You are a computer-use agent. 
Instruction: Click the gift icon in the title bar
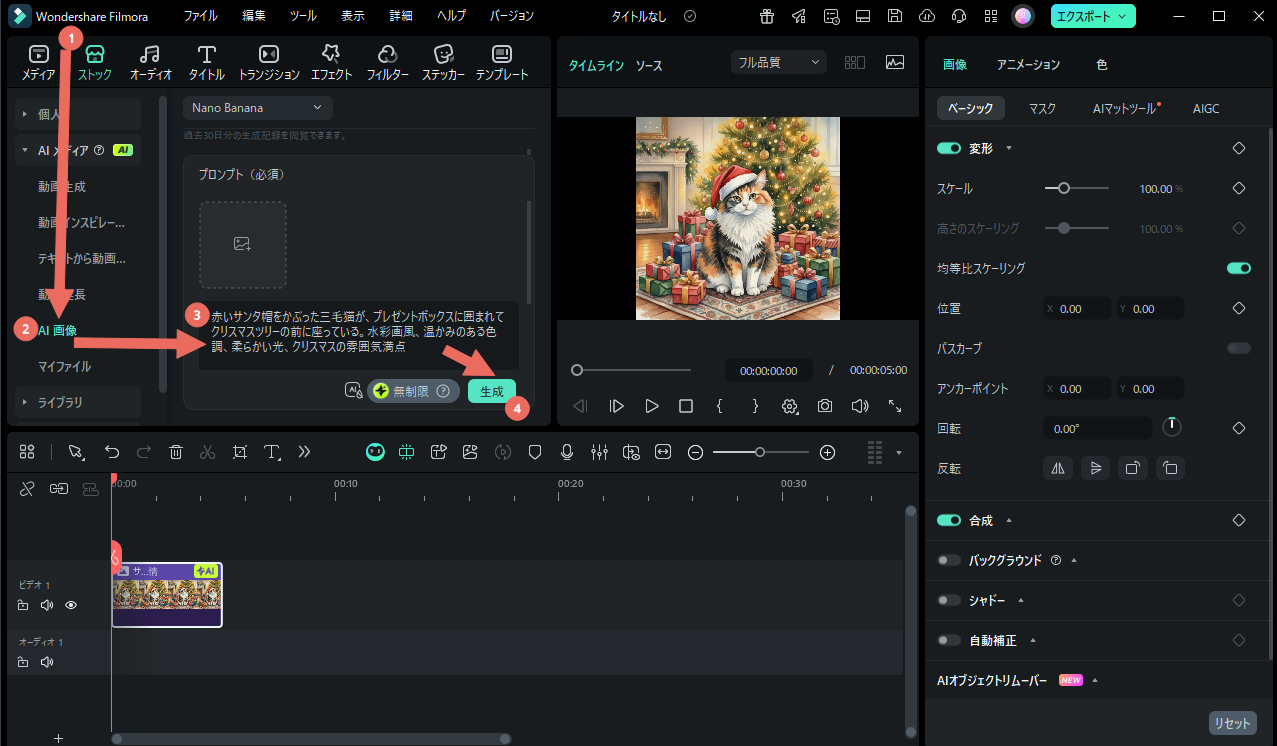pos(766,16)
